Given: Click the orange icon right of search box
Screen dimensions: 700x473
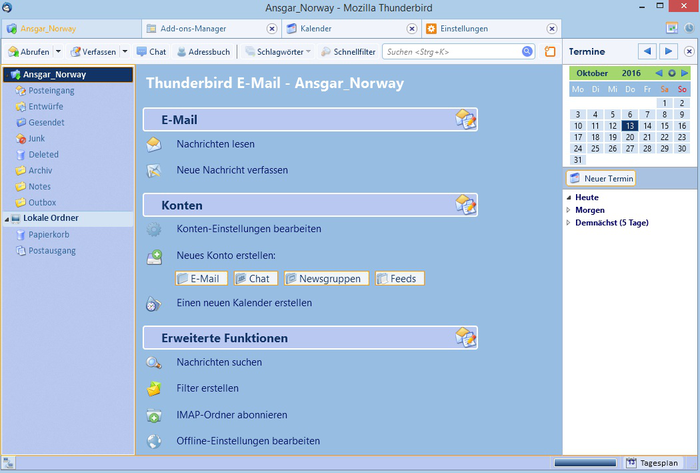Looking at the screenshot, I should (550, 52).
